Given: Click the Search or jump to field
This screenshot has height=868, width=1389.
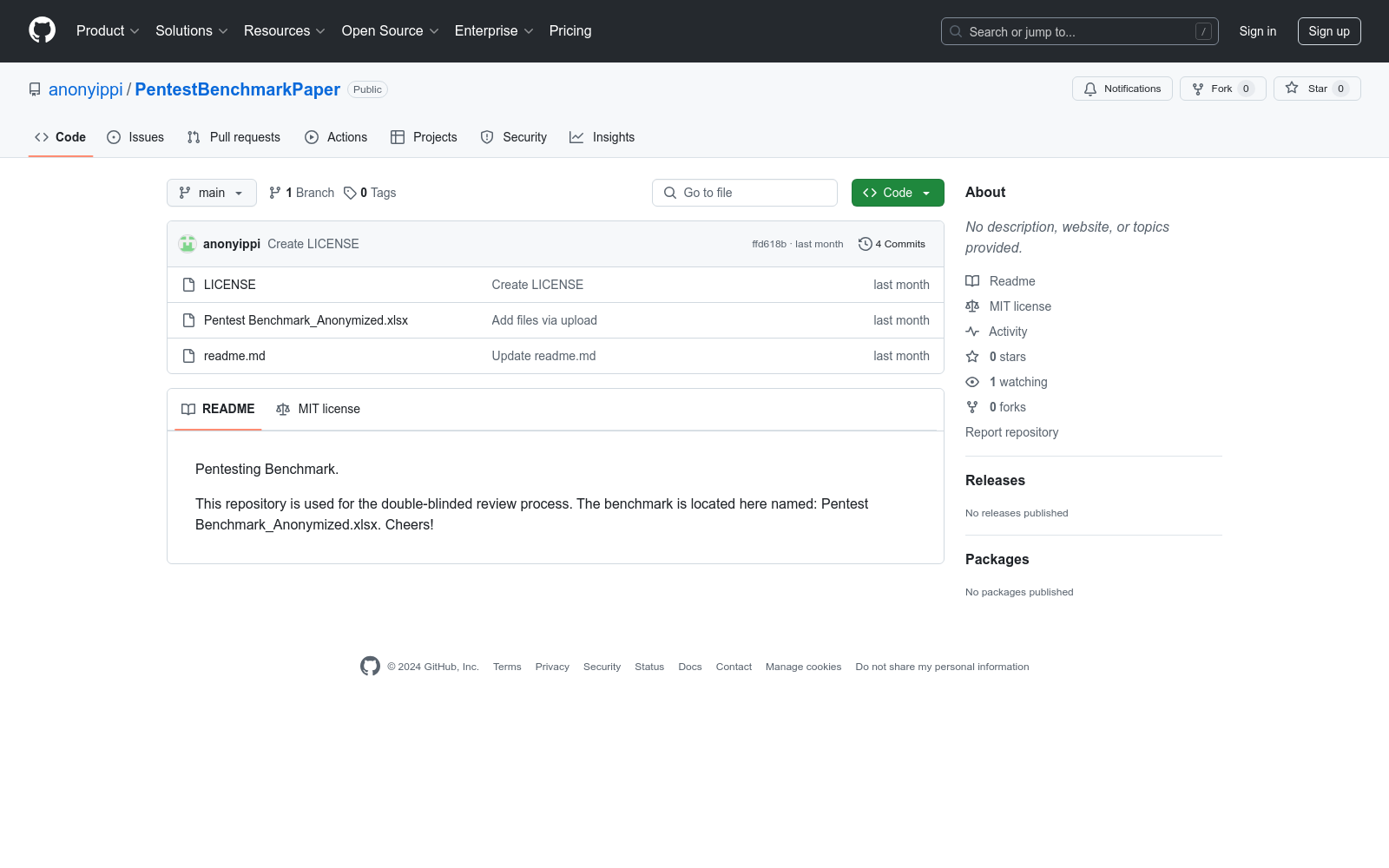Looking at the screenshot, I should (x=1080, y=31).
